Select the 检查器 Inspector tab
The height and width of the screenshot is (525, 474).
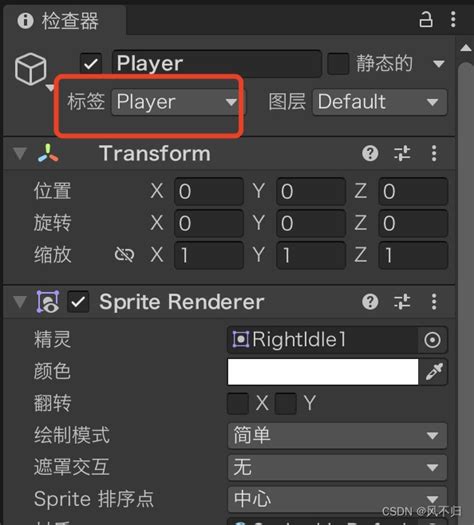[59, 20]
